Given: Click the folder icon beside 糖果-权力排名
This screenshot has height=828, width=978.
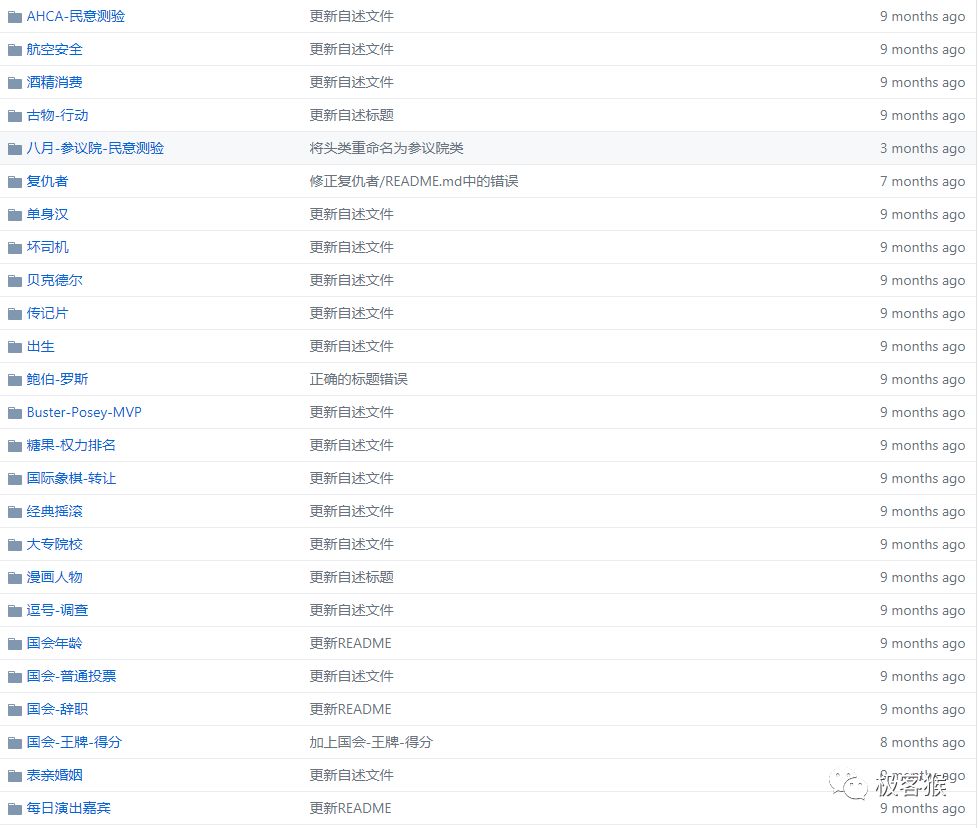Looking at the screenshot, I should (15, 446).
